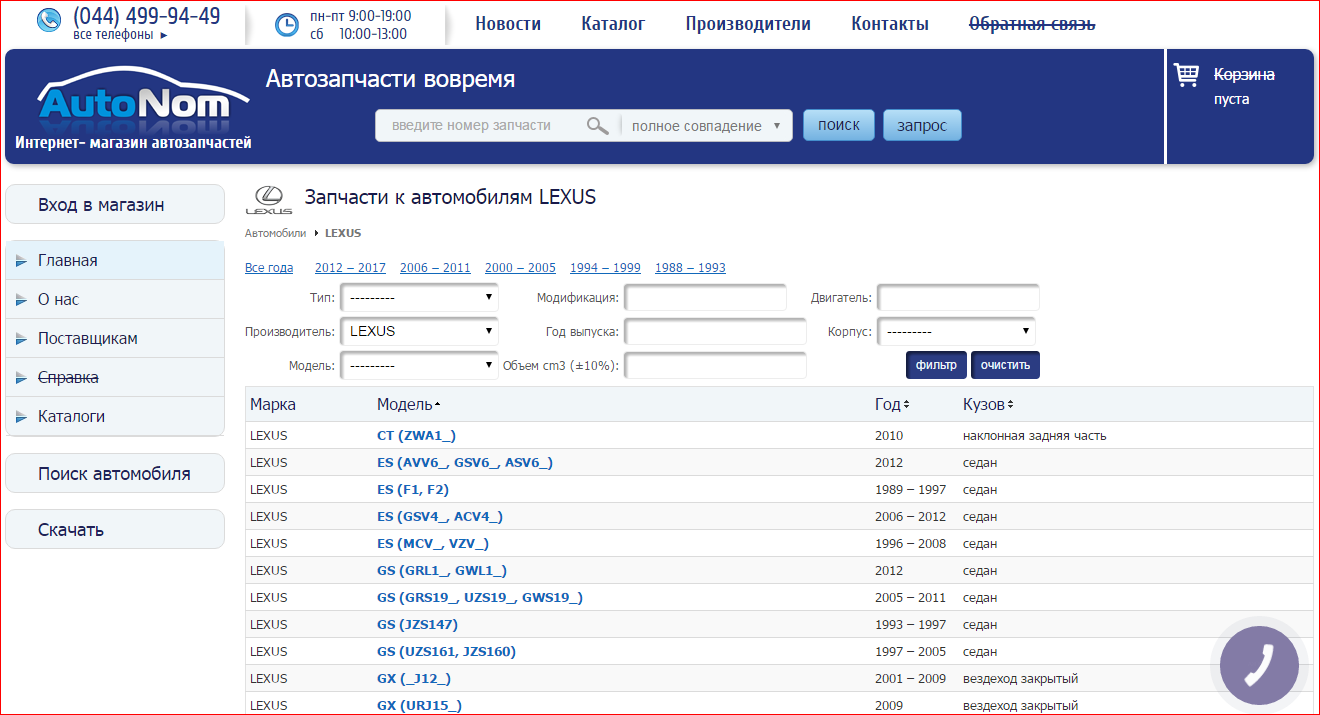Image resolution: width=1320 pixels, height=715 pixels.
Task: Click the arrow icon beside Каталоги
Action: click(x=22, y=417)
